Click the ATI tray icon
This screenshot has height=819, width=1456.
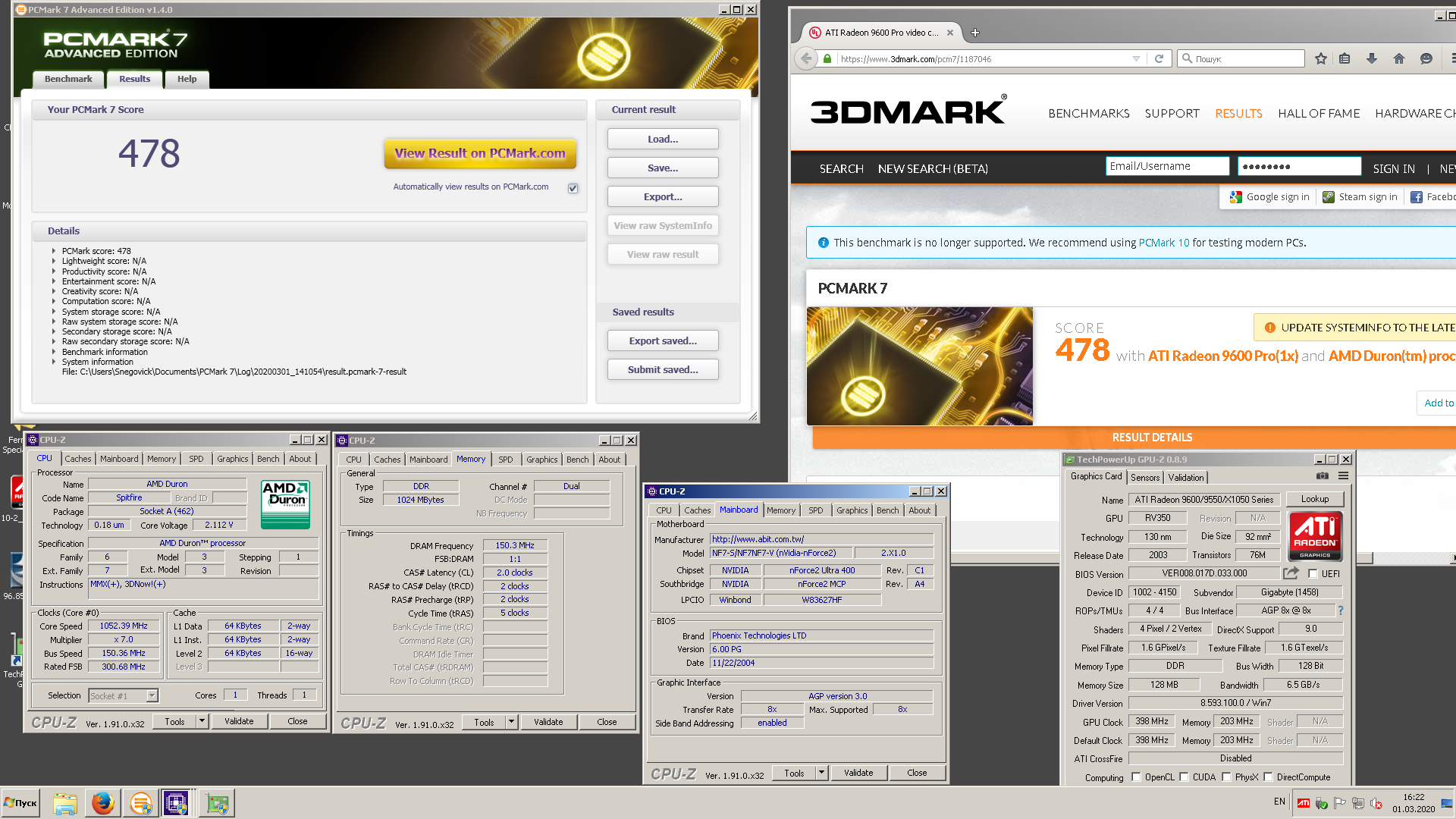(1304, 803)
